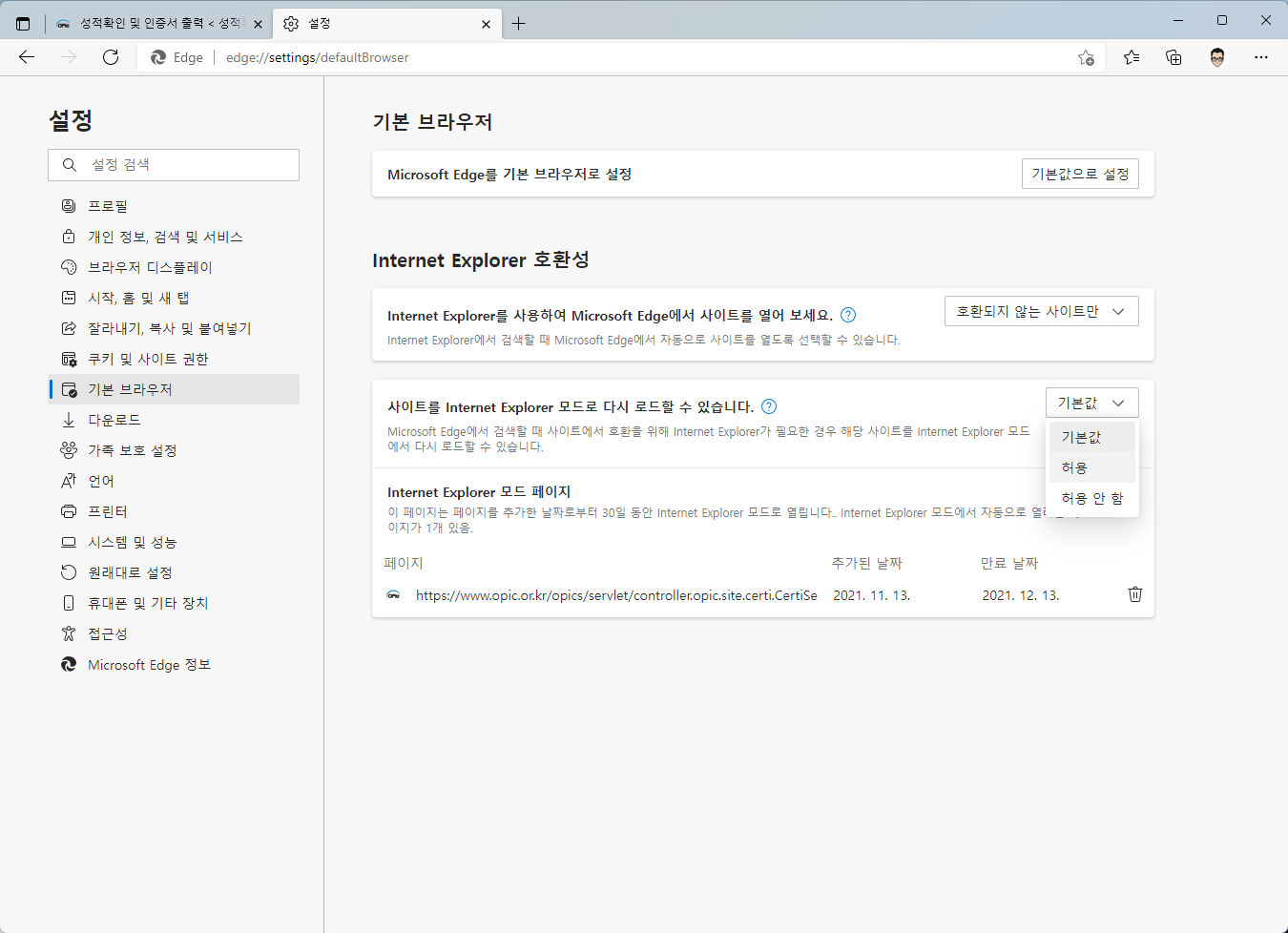Collapse the 기본값 IE mode dropdown
The image size is (1288, 933).
pos(1092,403)
